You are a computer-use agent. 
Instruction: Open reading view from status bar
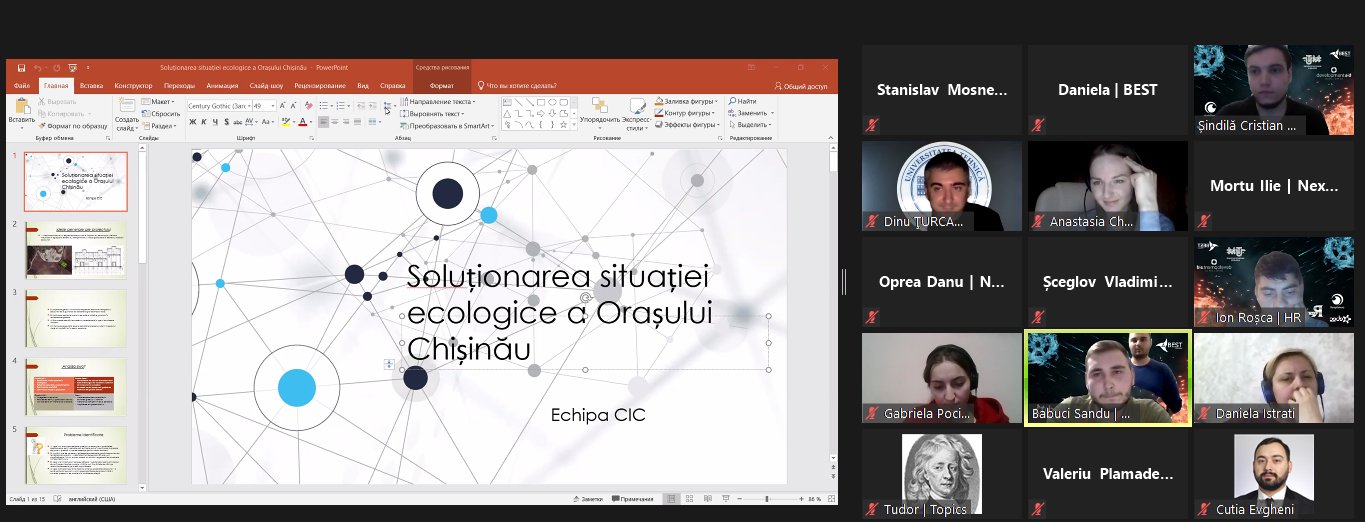click(708, 498)
